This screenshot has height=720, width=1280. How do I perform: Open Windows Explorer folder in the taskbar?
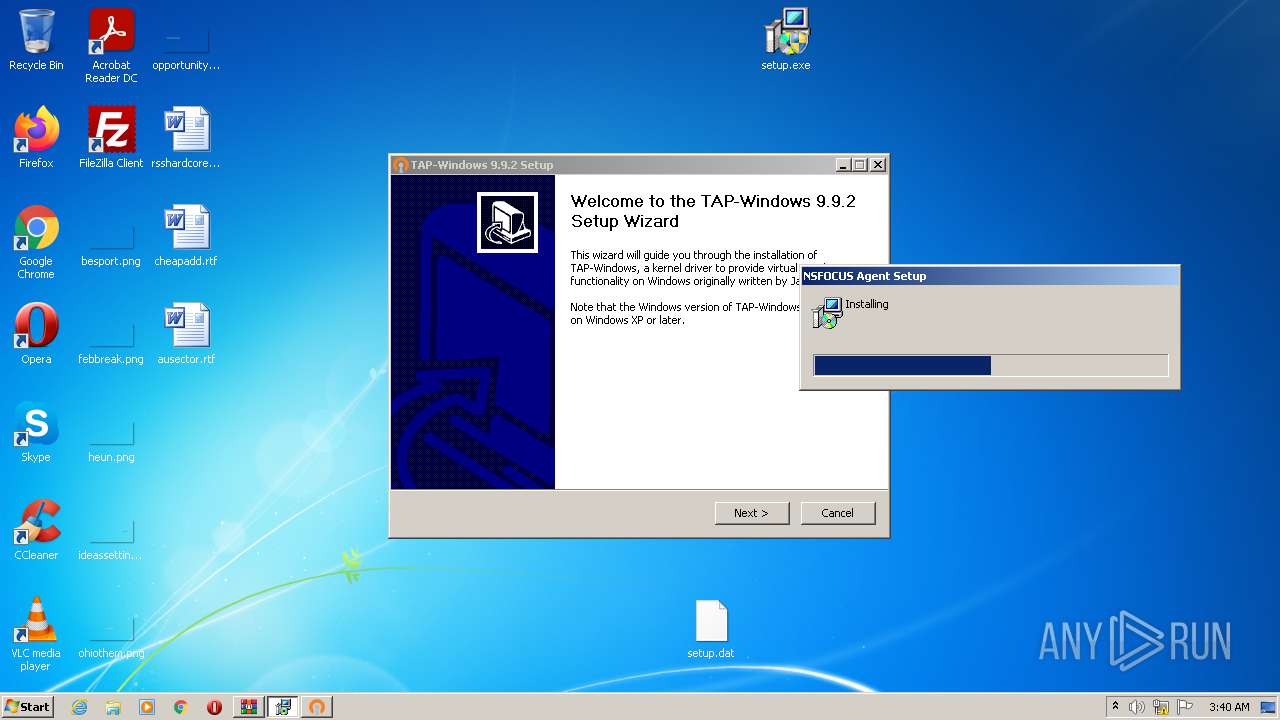[x=113, y=707]
